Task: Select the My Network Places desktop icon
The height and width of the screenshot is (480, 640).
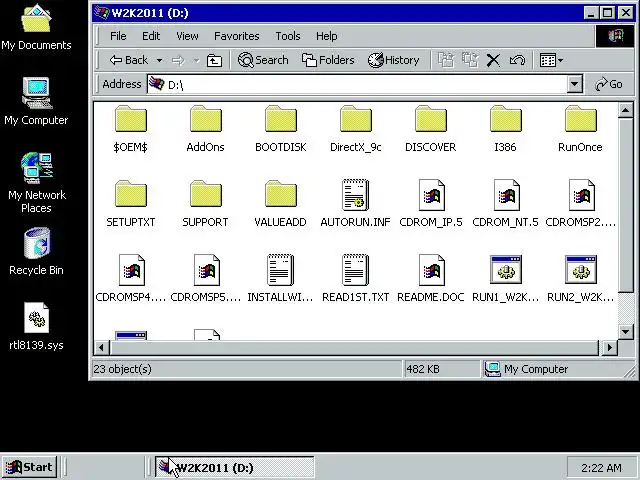Action: coord(36,182)
